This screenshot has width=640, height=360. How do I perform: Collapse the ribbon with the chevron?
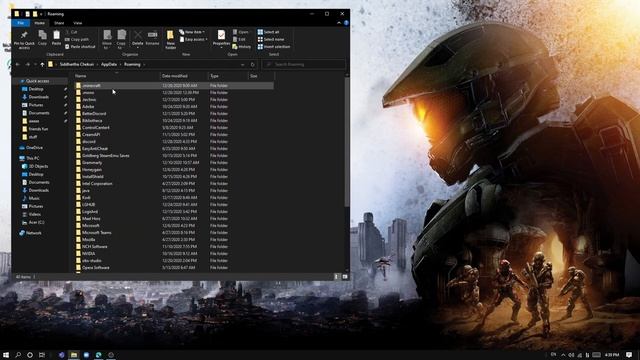click(339, 23)
